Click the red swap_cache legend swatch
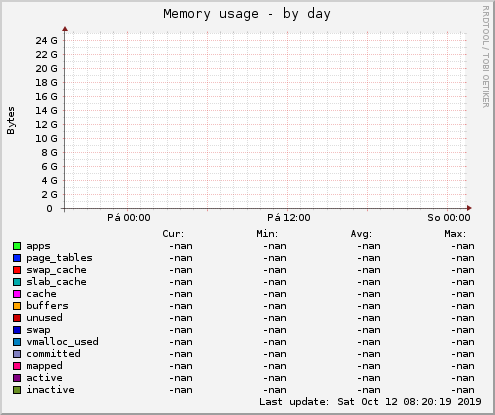495x415 pixels. 17,270
